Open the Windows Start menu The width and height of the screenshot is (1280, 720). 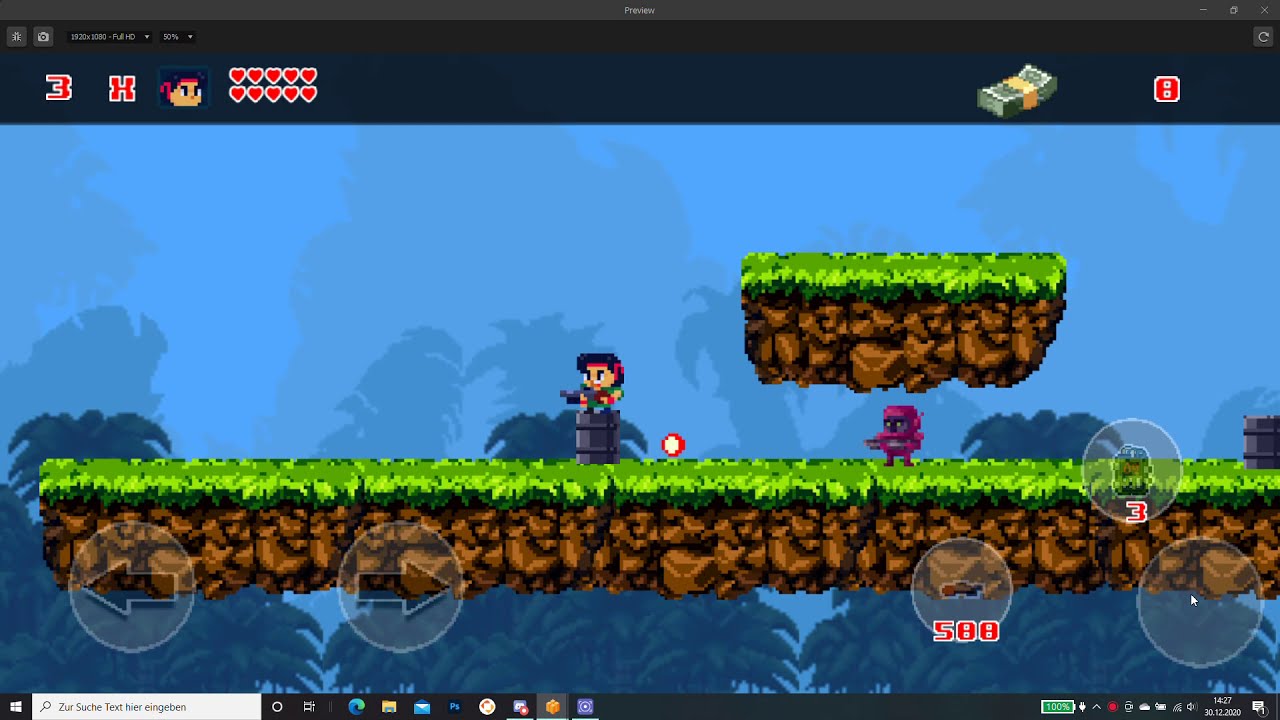point(16,707)
